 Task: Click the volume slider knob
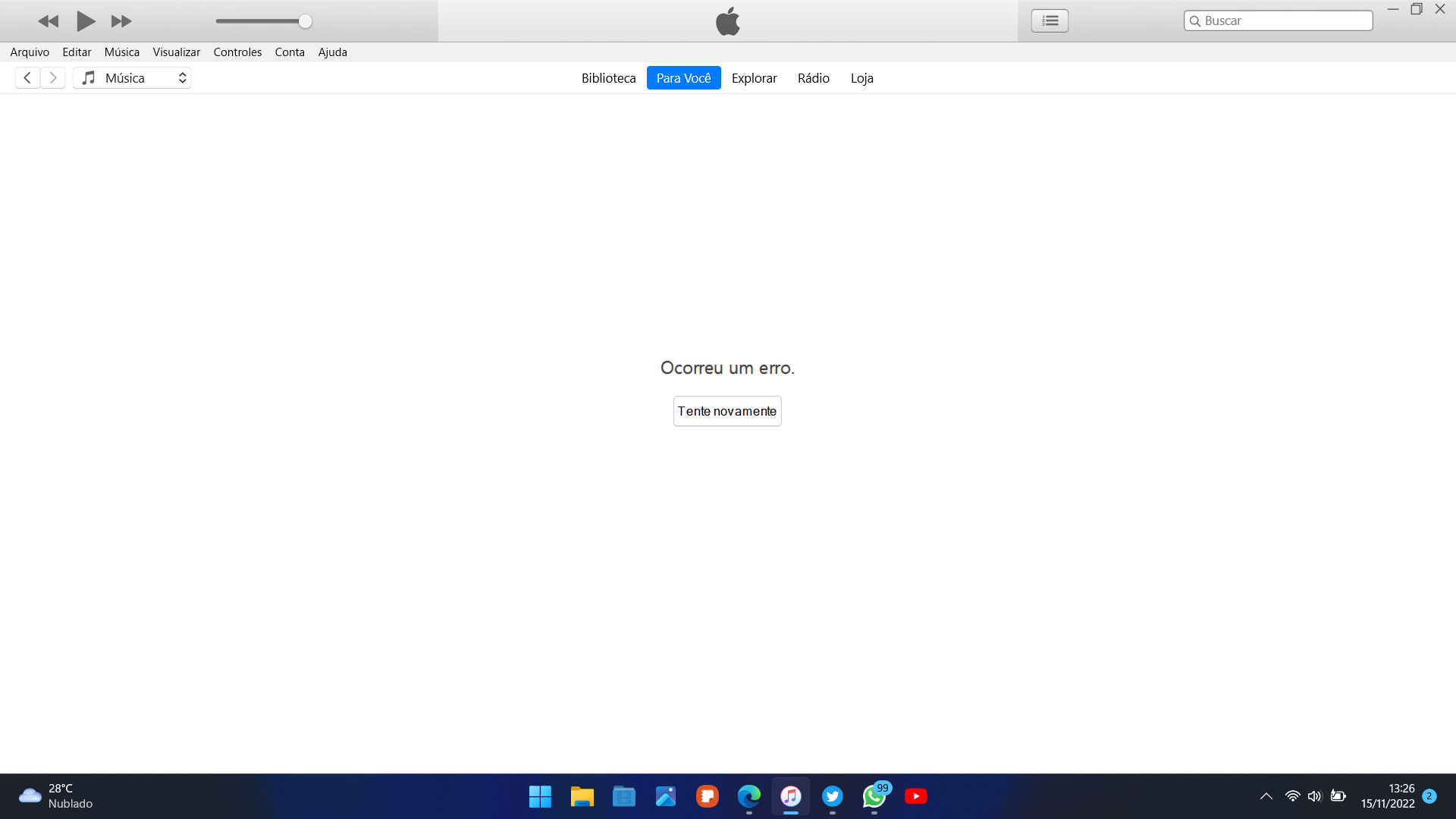305,21
